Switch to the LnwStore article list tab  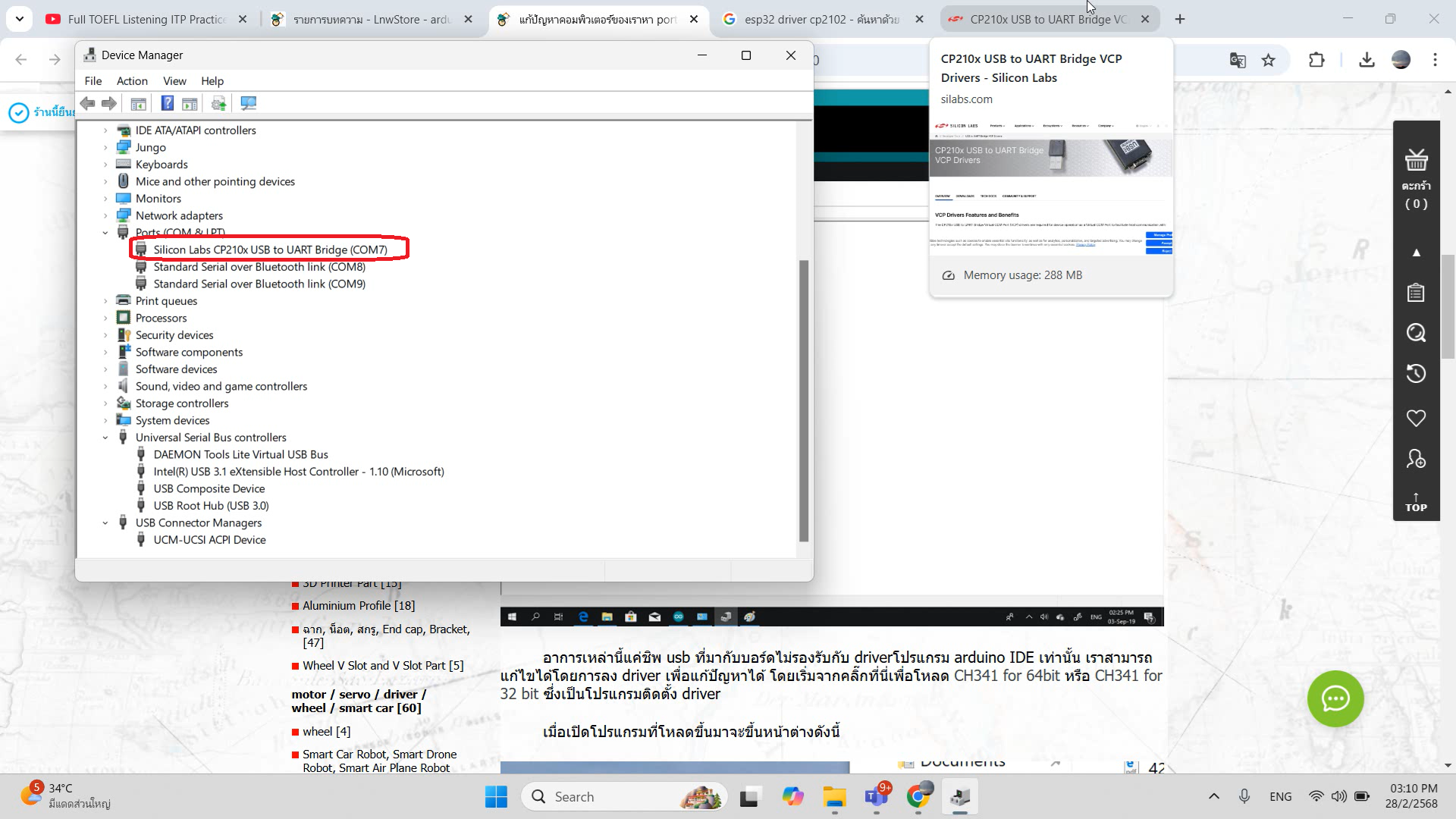[372, 19]
